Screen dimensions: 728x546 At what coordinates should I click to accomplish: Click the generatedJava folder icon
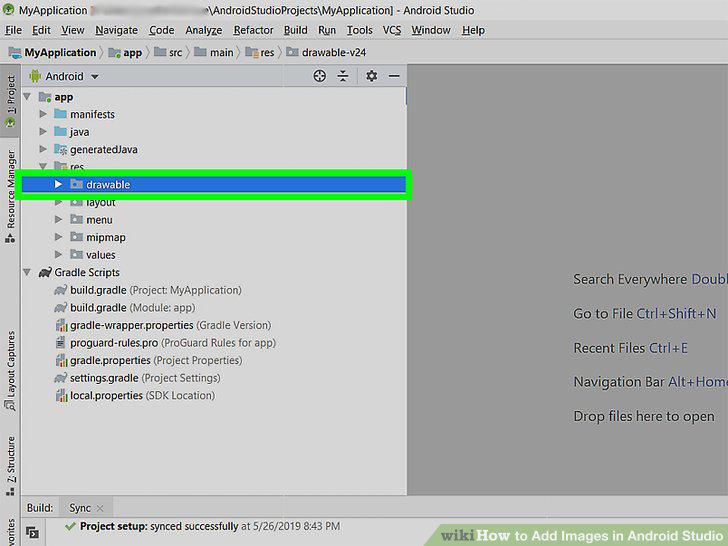pos(60,149)
